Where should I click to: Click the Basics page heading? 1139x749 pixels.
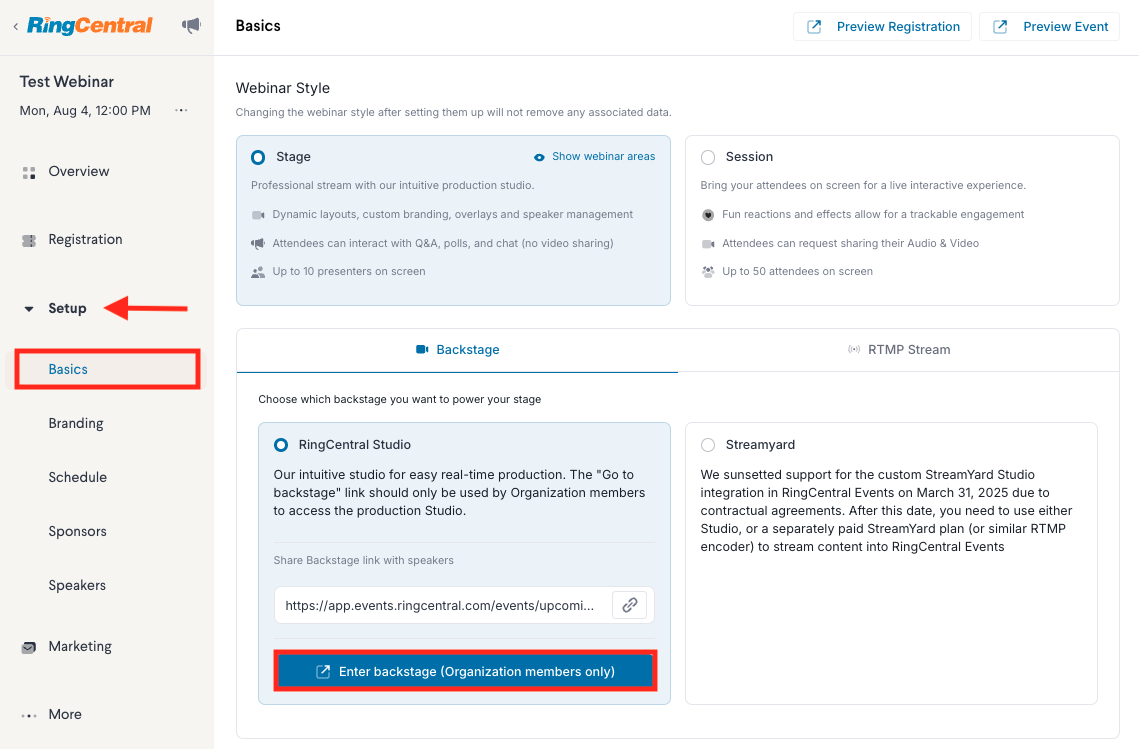tap(258, 26)
